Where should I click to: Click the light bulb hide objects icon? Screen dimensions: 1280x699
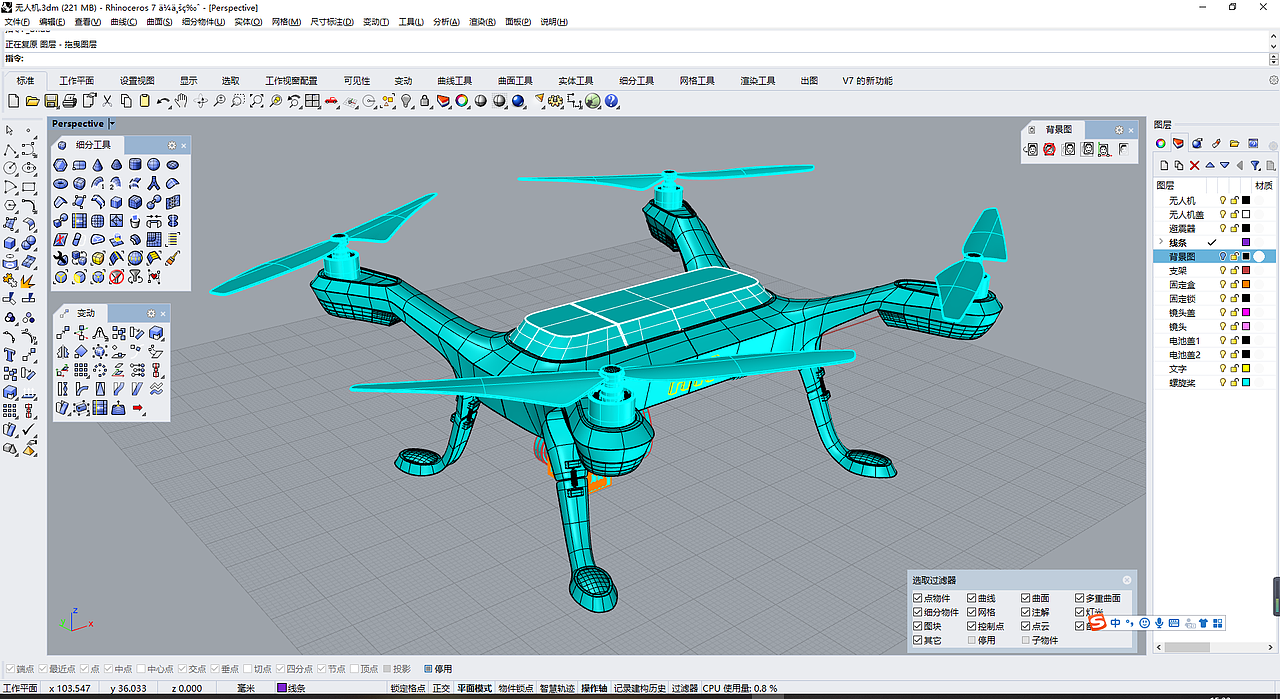(406, 101)
